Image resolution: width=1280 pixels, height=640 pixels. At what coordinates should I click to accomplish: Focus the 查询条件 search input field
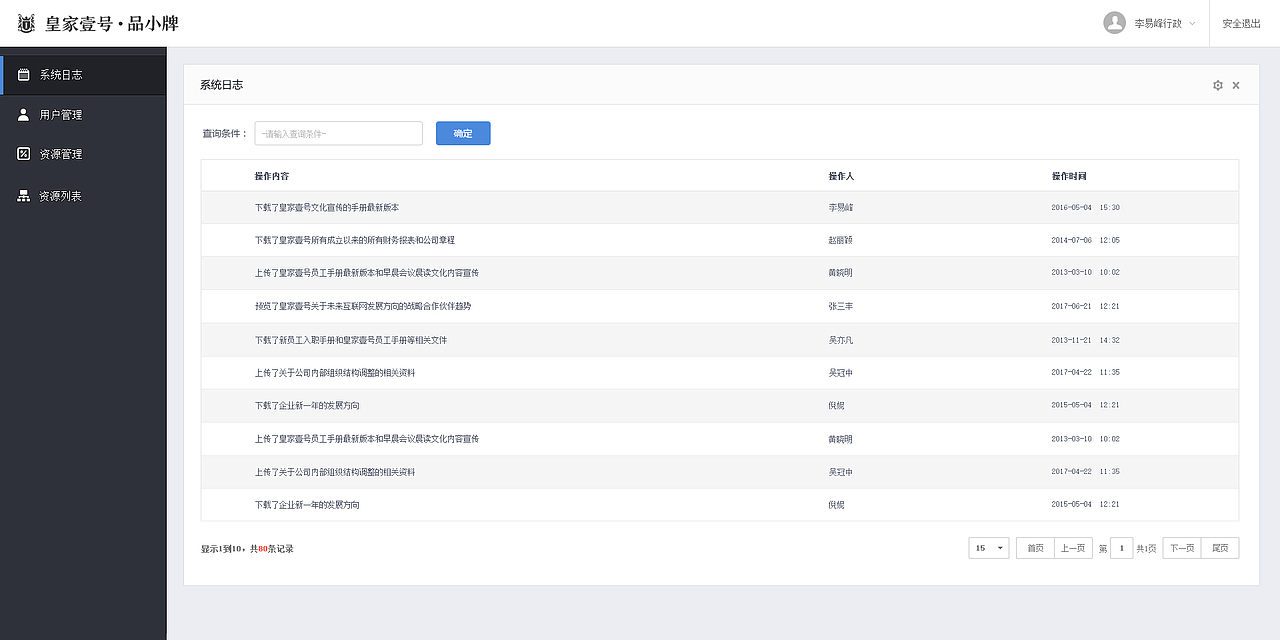pos(338,133)
